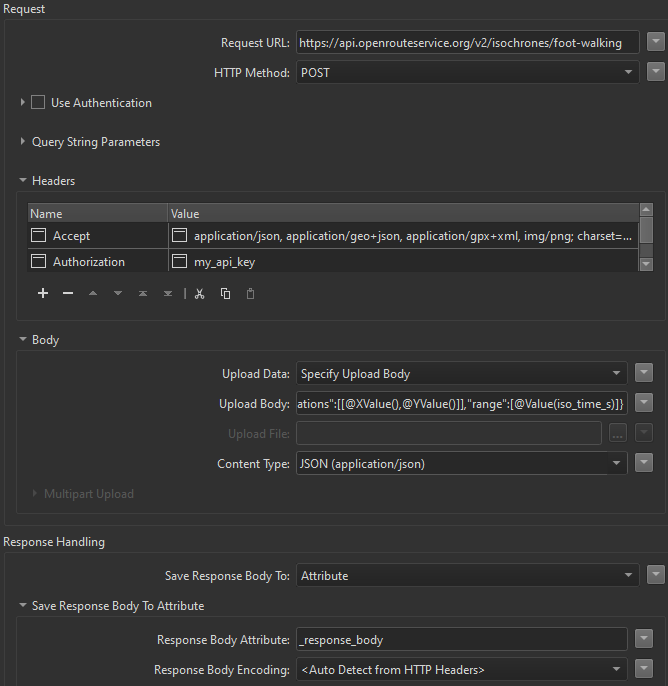668x686 pixels.
Task: Open the Upload Data dropdown
Action: 462,373
